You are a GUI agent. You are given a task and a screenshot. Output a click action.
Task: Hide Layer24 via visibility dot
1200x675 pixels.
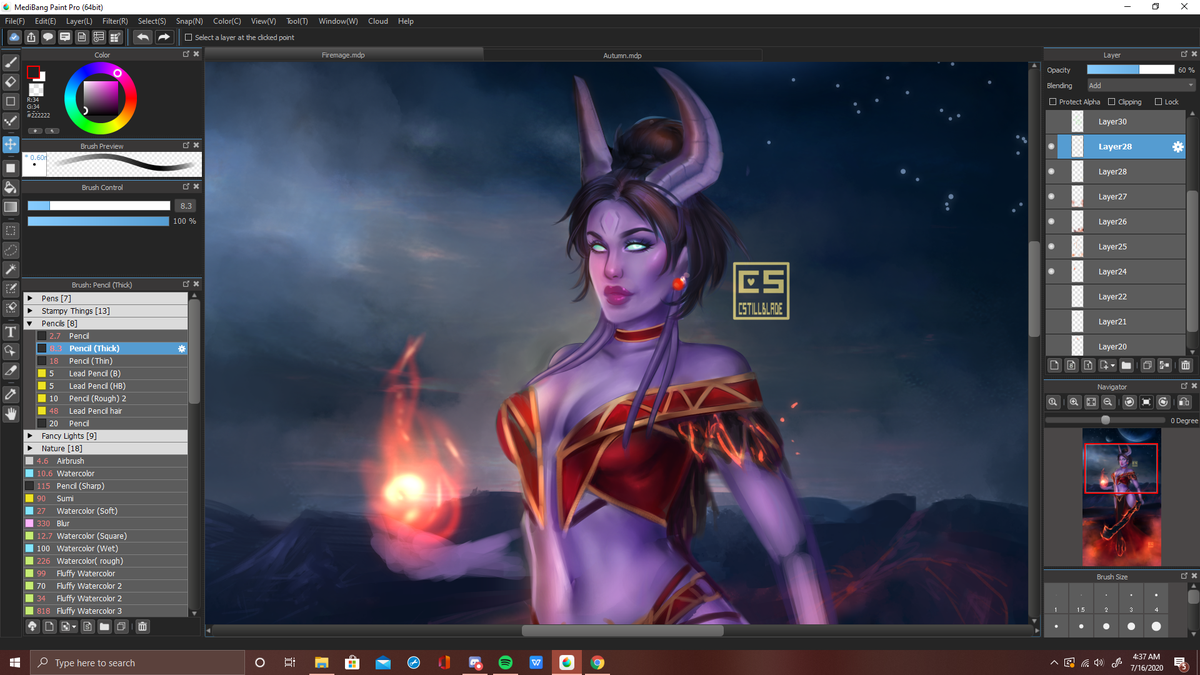[x=1051, y=272]
